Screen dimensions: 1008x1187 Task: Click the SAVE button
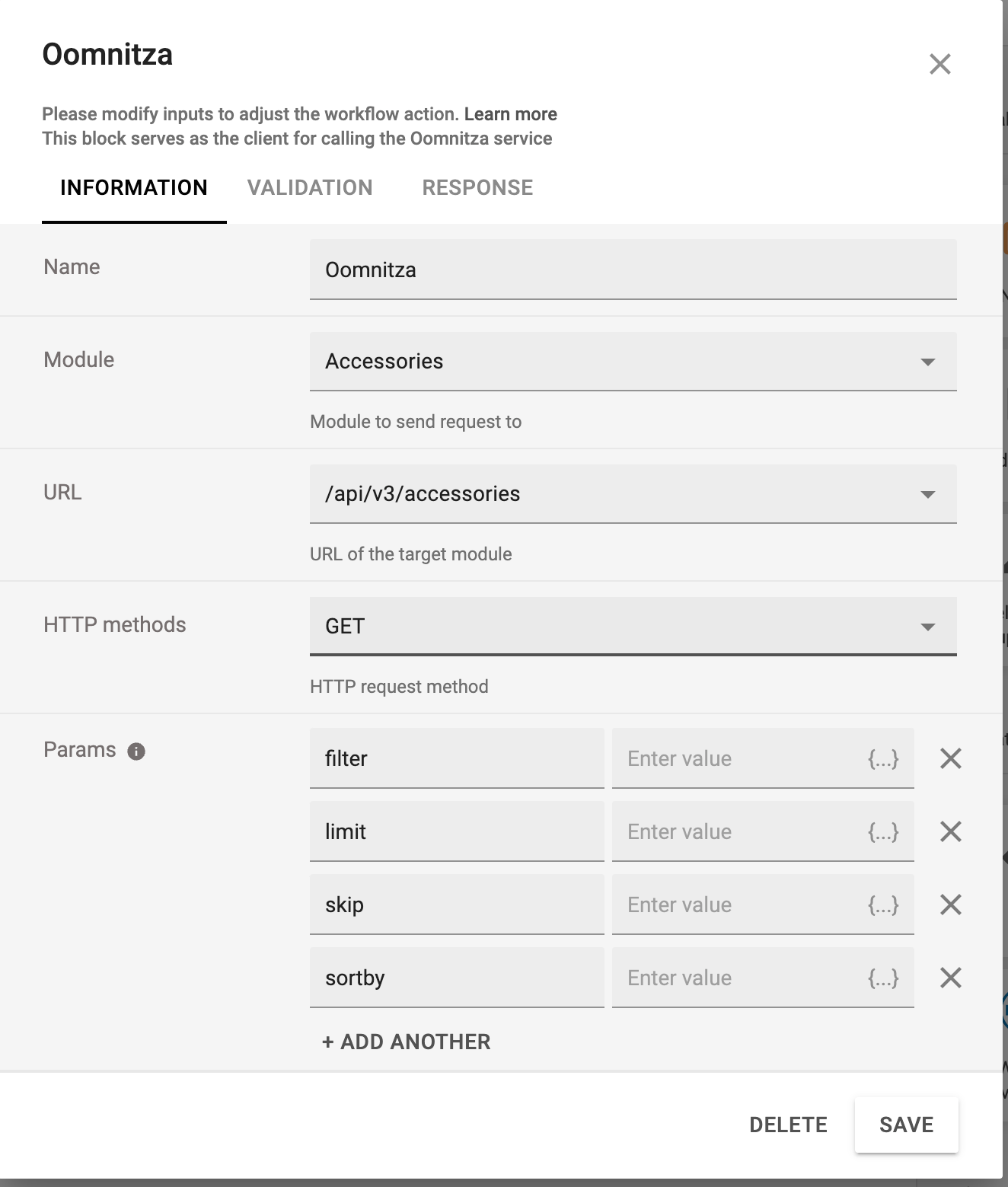[x=906, y=1125]
